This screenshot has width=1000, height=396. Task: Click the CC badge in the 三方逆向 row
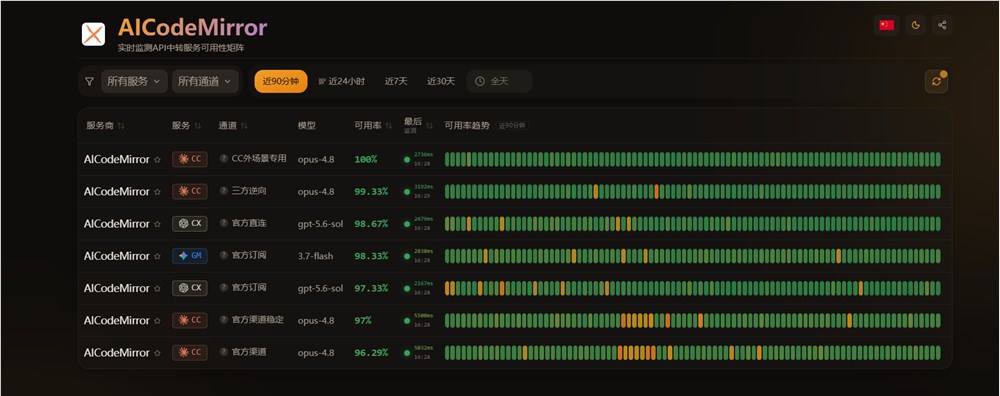189,191
